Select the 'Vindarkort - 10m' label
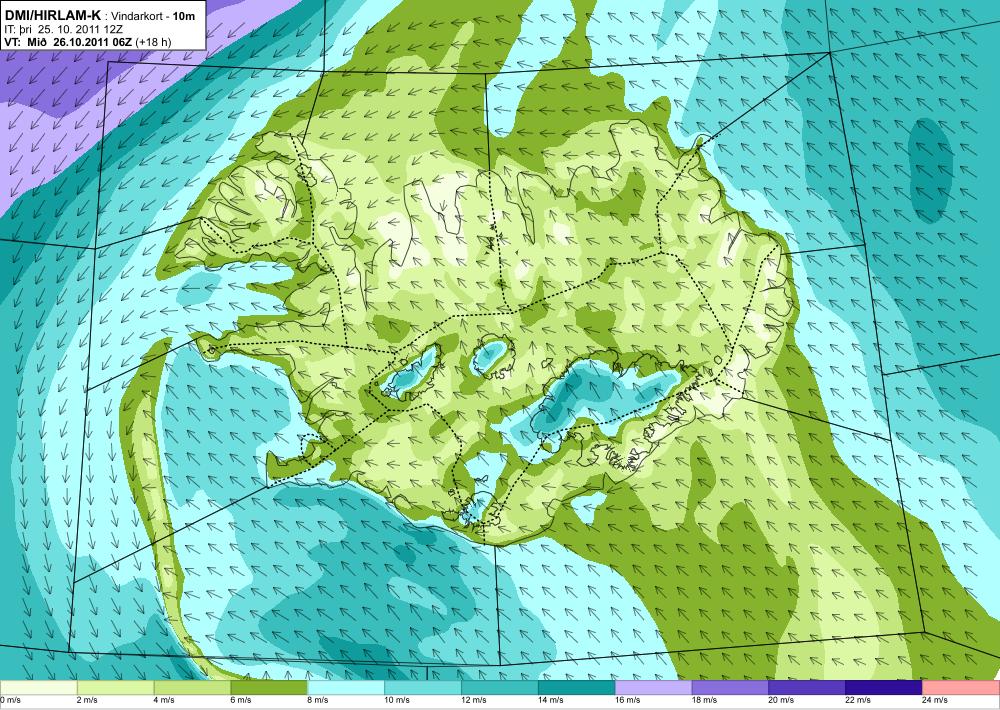The width and height of the screenshot is (1000, 710). click(154, 16)
